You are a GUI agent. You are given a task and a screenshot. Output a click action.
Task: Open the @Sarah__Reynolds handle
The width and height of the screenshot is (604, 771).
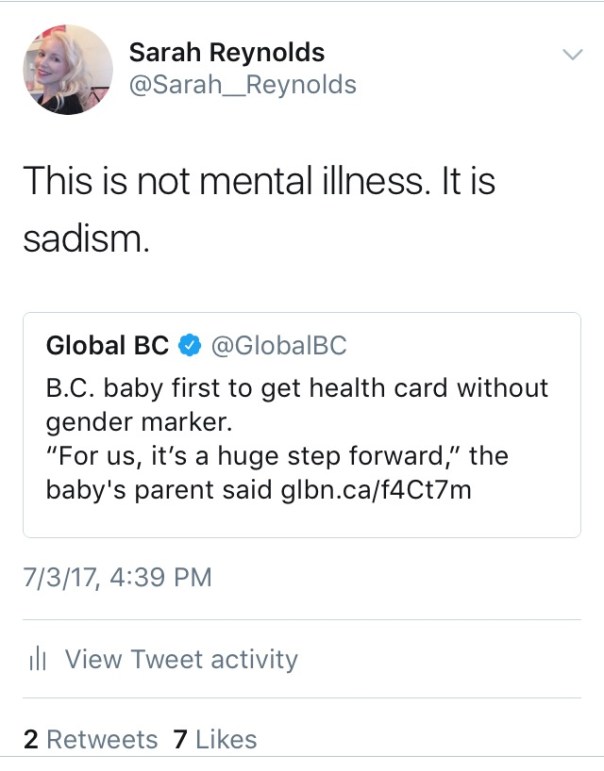(x=243, y=85)
